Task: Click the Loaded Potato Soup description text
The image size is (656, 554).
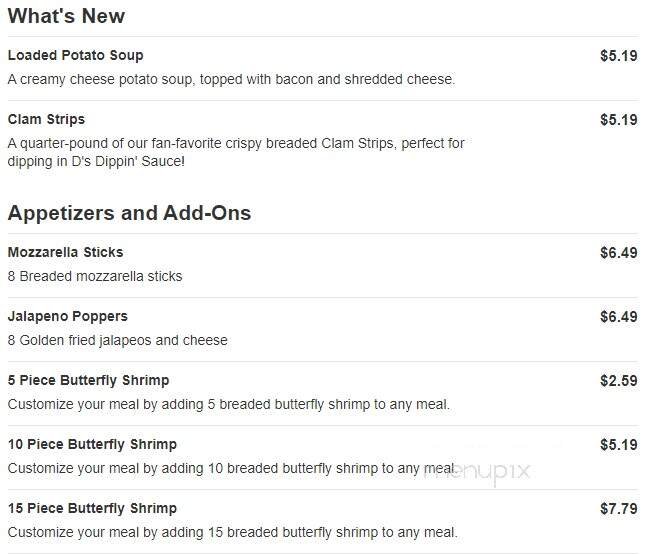Action: coord(231,80)
